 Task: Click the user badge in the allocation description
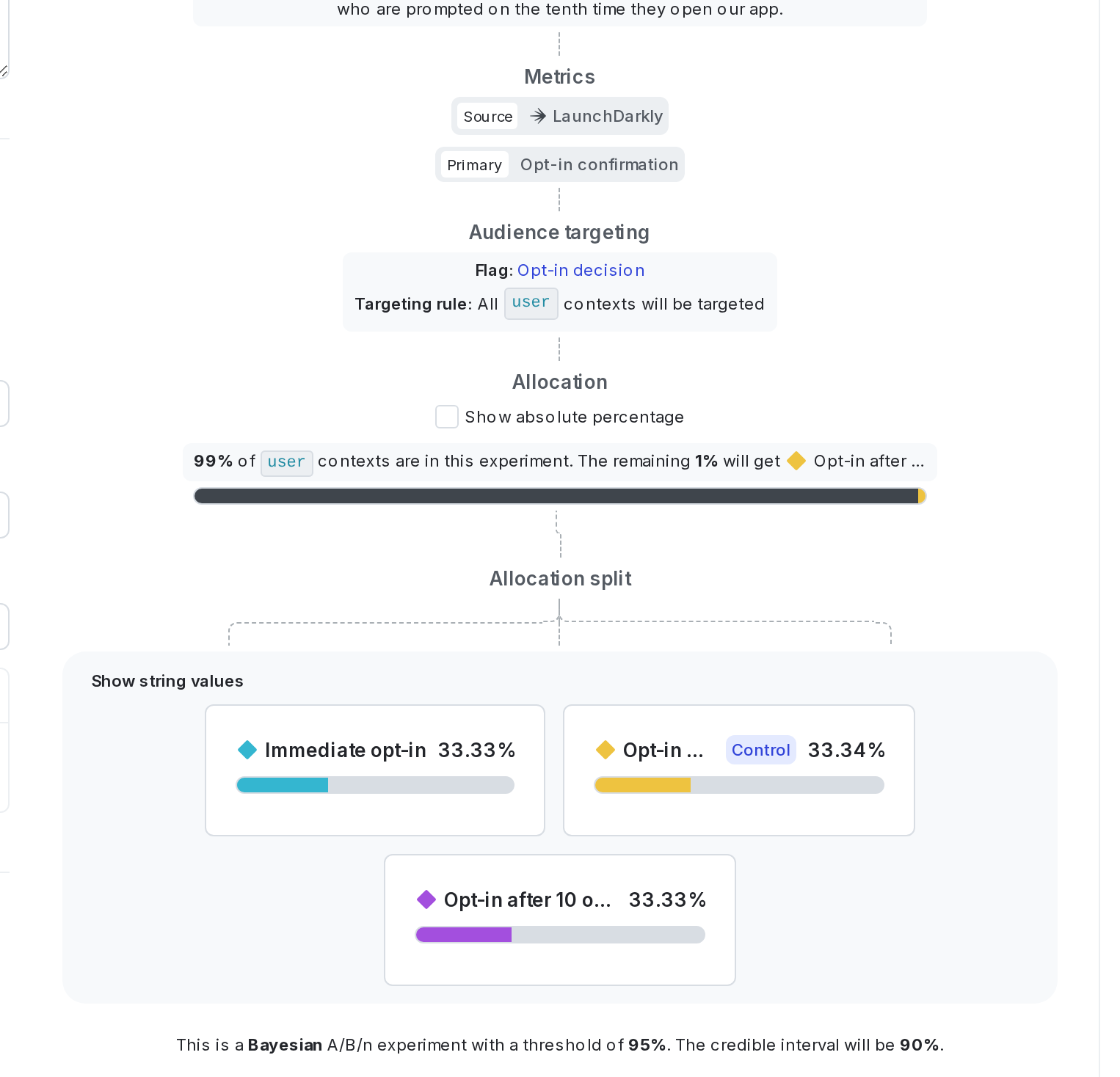pos(286,462)
